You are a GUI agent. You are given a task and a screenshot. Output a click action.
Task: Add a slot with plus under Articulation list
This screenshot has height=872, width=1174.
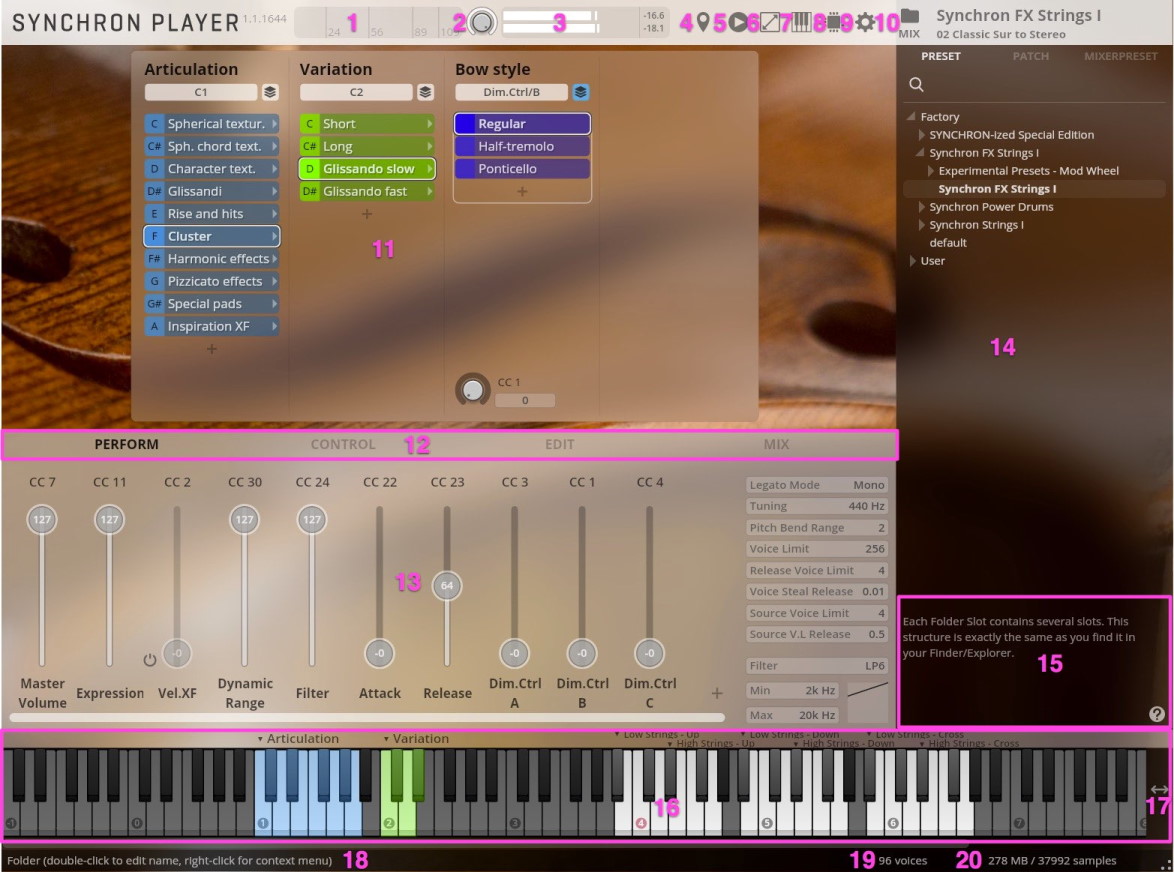click(212, 349)
